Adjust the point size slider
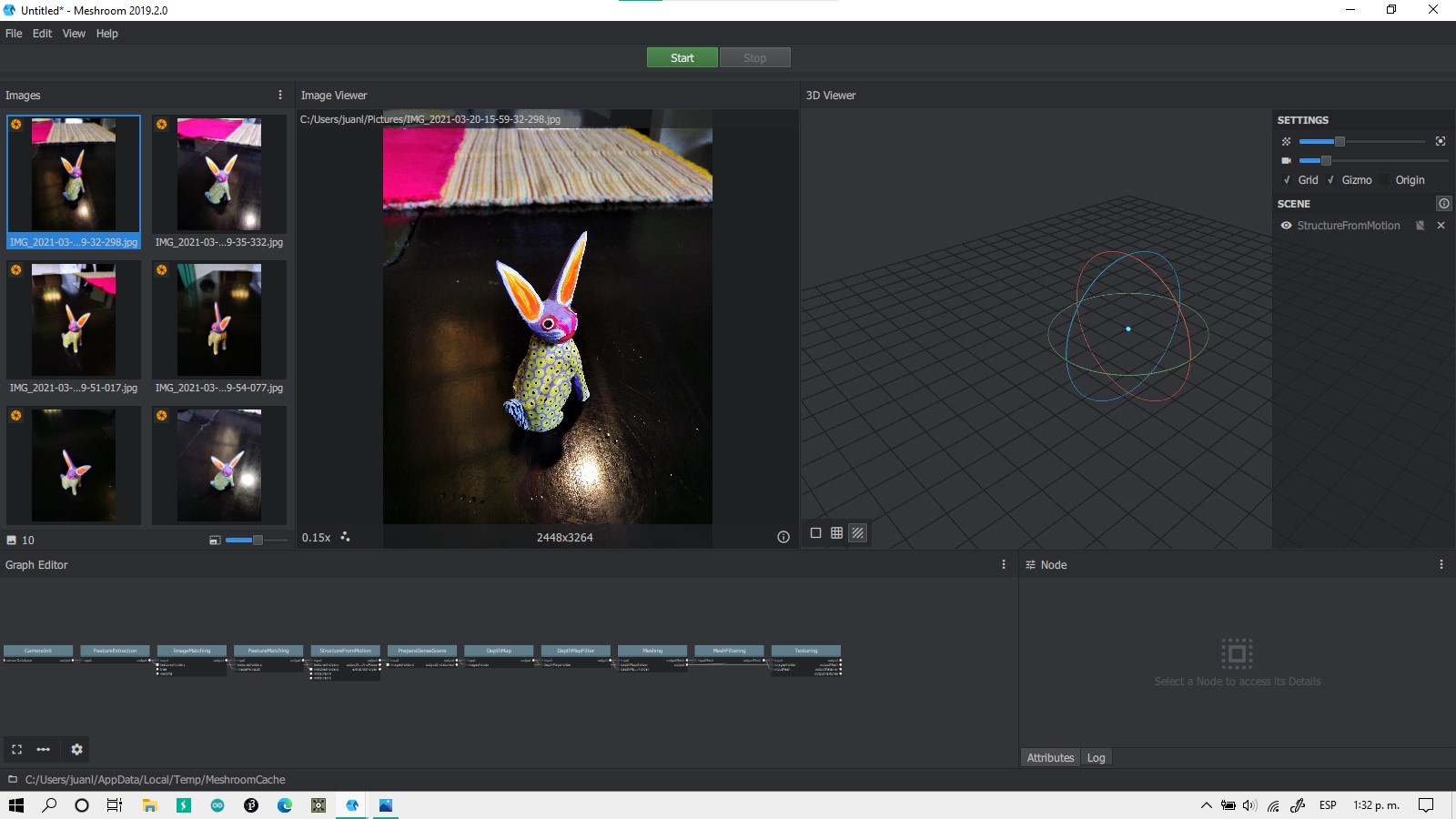 coord(1339,141)
